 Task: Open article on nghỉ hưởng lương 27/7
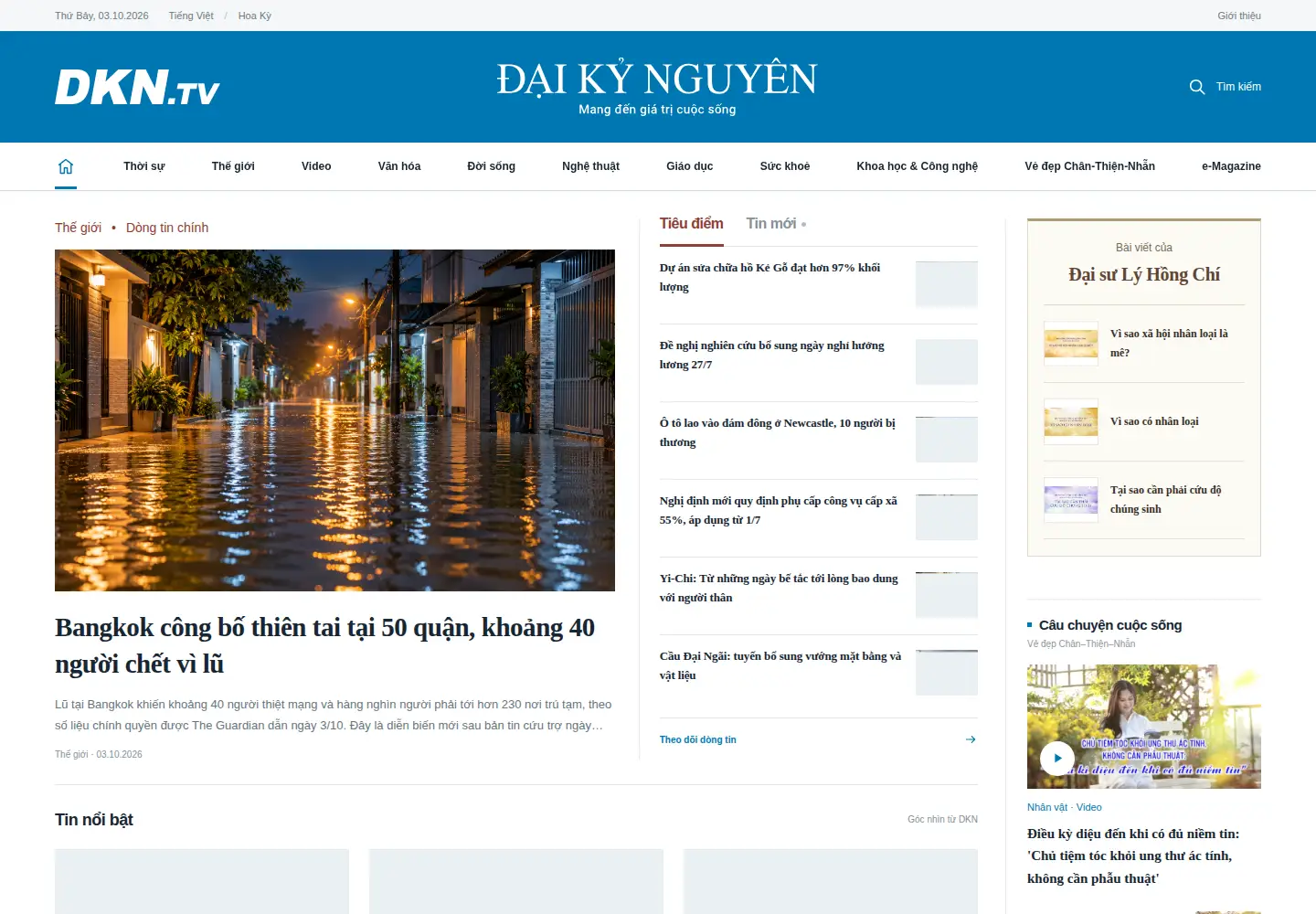772,355
